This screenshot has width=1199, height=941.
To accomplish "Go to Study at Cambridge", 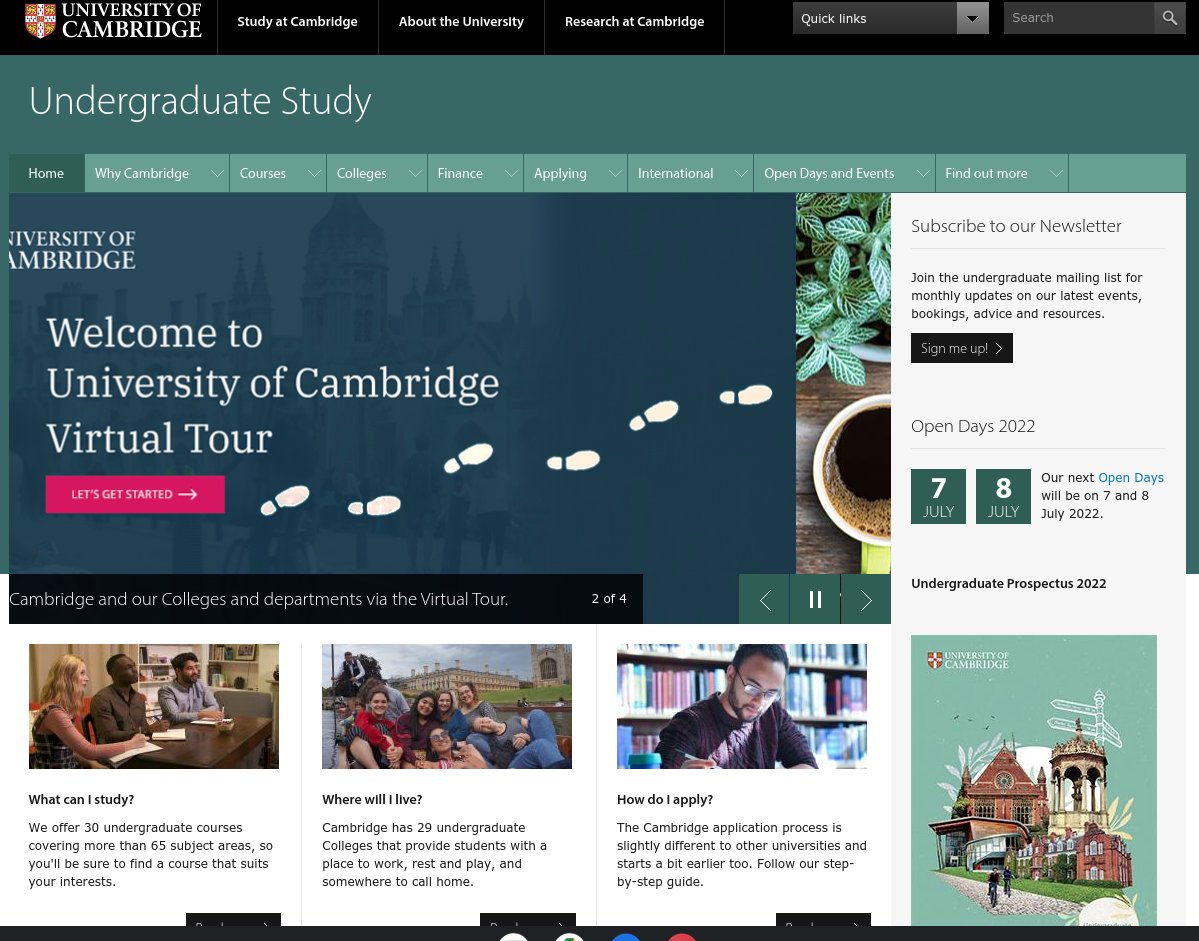I will (297, 21).
